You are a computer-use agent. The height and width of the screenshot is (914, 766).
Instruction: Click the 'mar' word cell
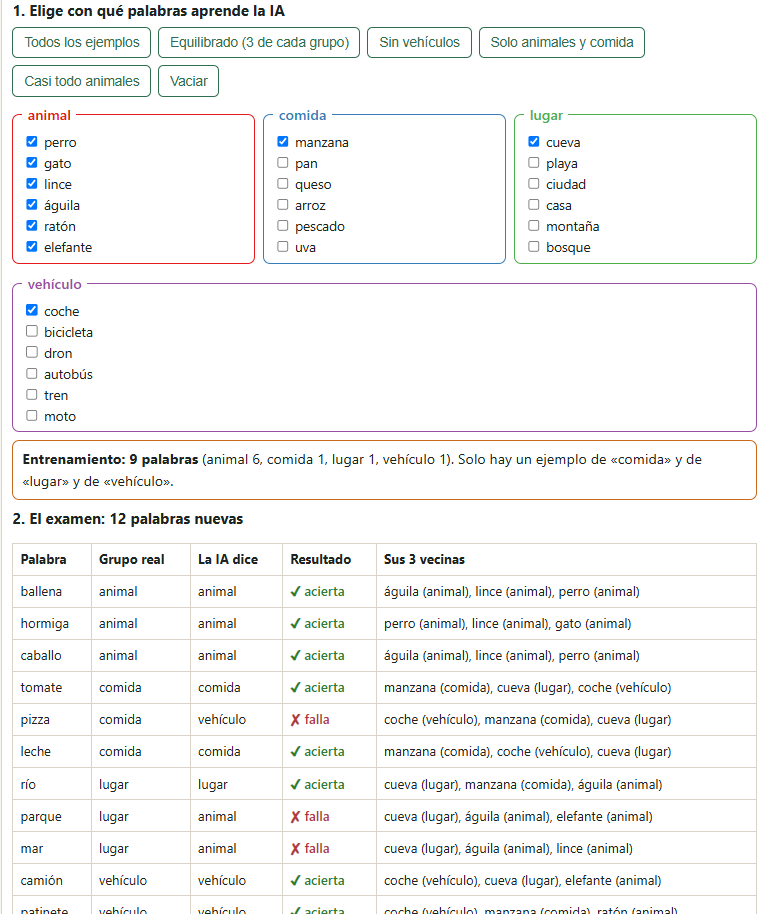[x=52, y=849]
